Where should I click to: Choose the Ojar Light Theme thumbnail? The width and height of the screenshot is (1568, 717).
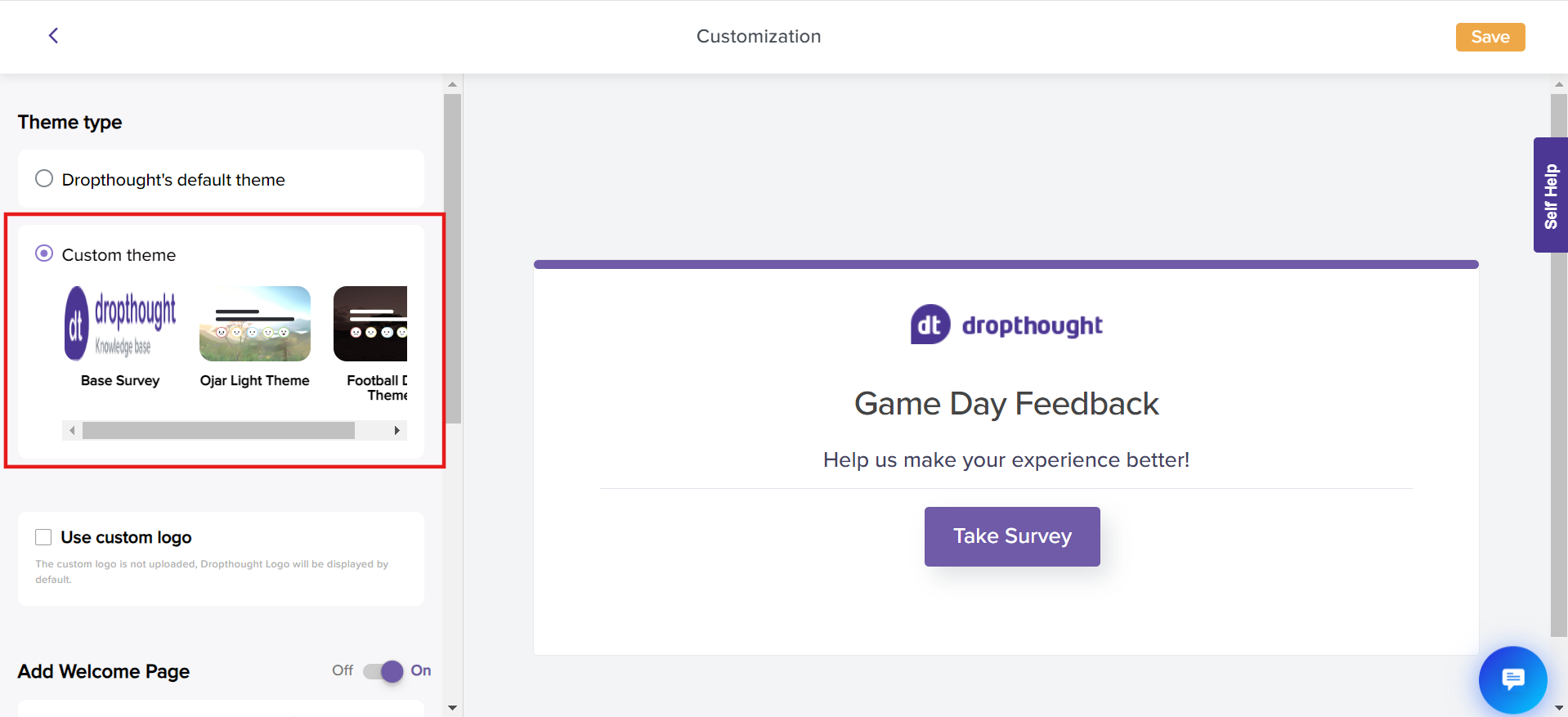click(x=255, y=324)
